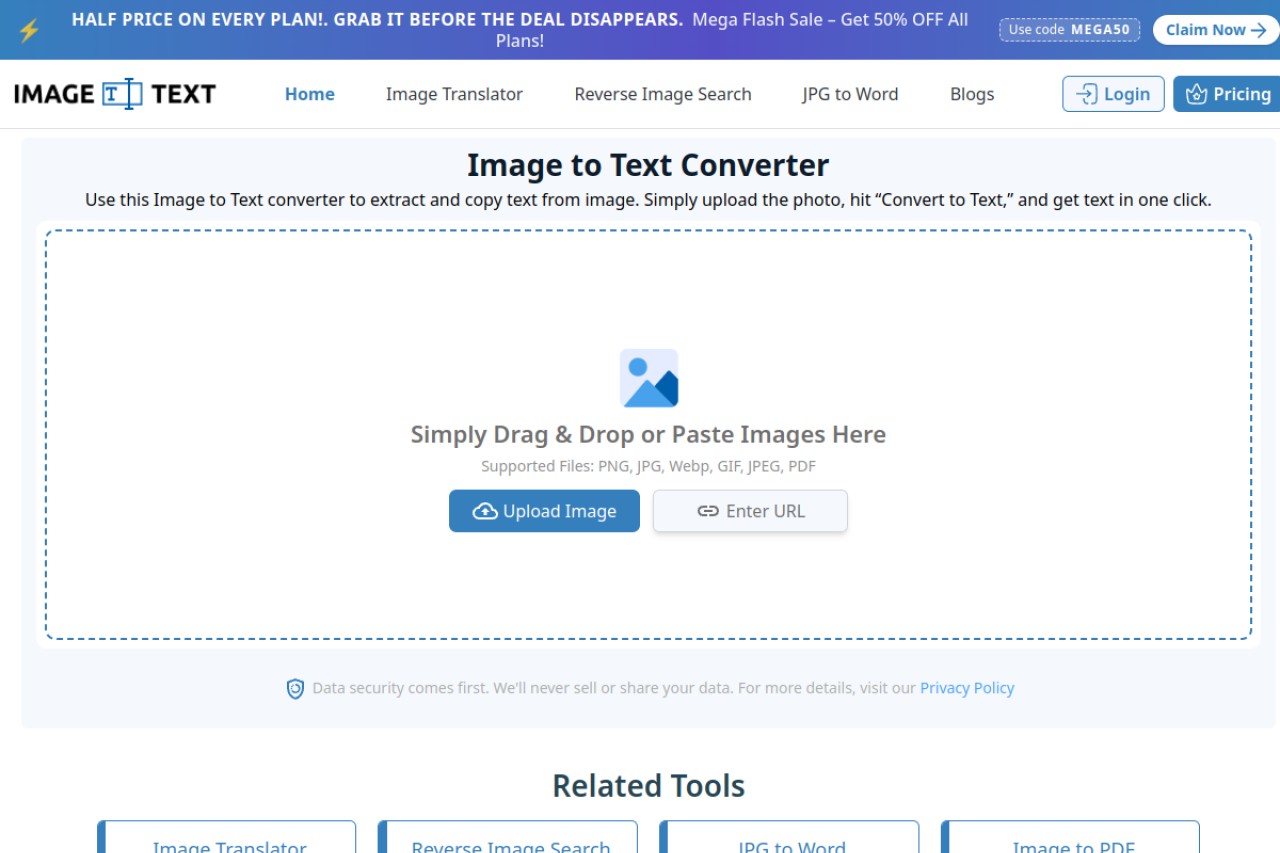This screenshot has height=853, width=1280.
Task: Open Reverse Image Search in nav bar
Action: click(663, 94)
